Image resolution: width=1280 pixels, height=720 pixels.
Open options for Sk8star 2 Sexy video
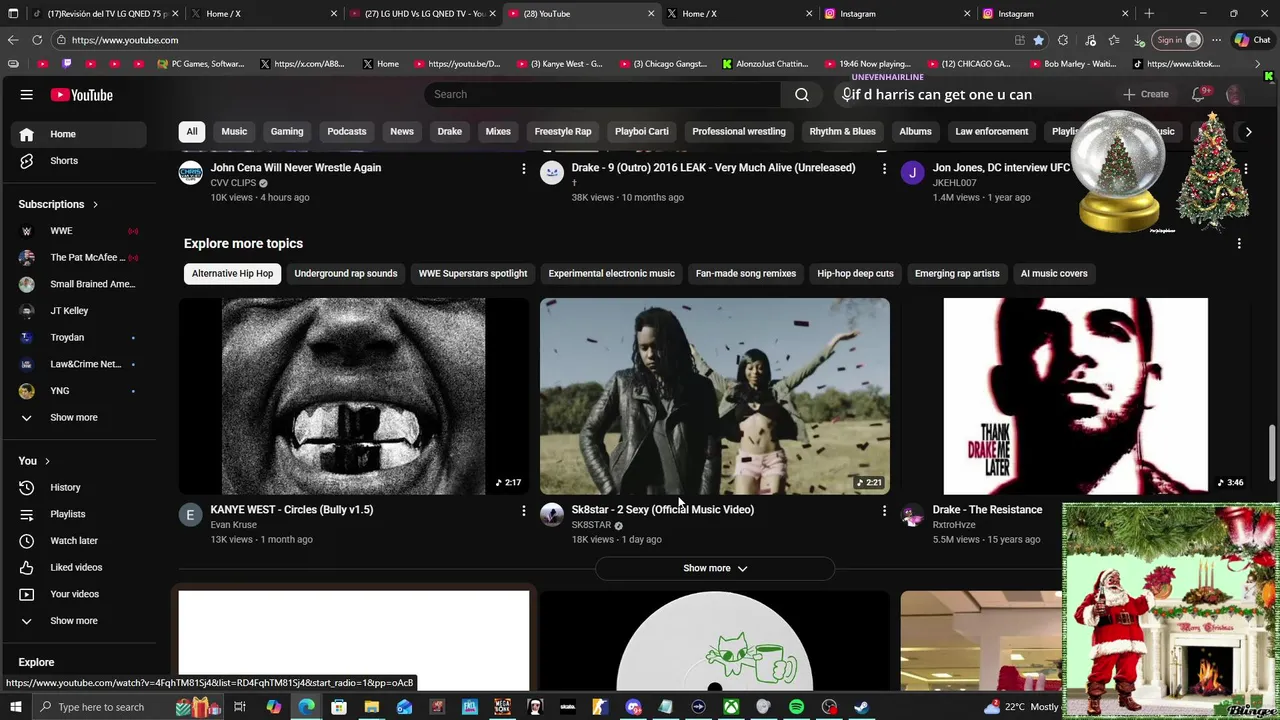coord(884,511)
